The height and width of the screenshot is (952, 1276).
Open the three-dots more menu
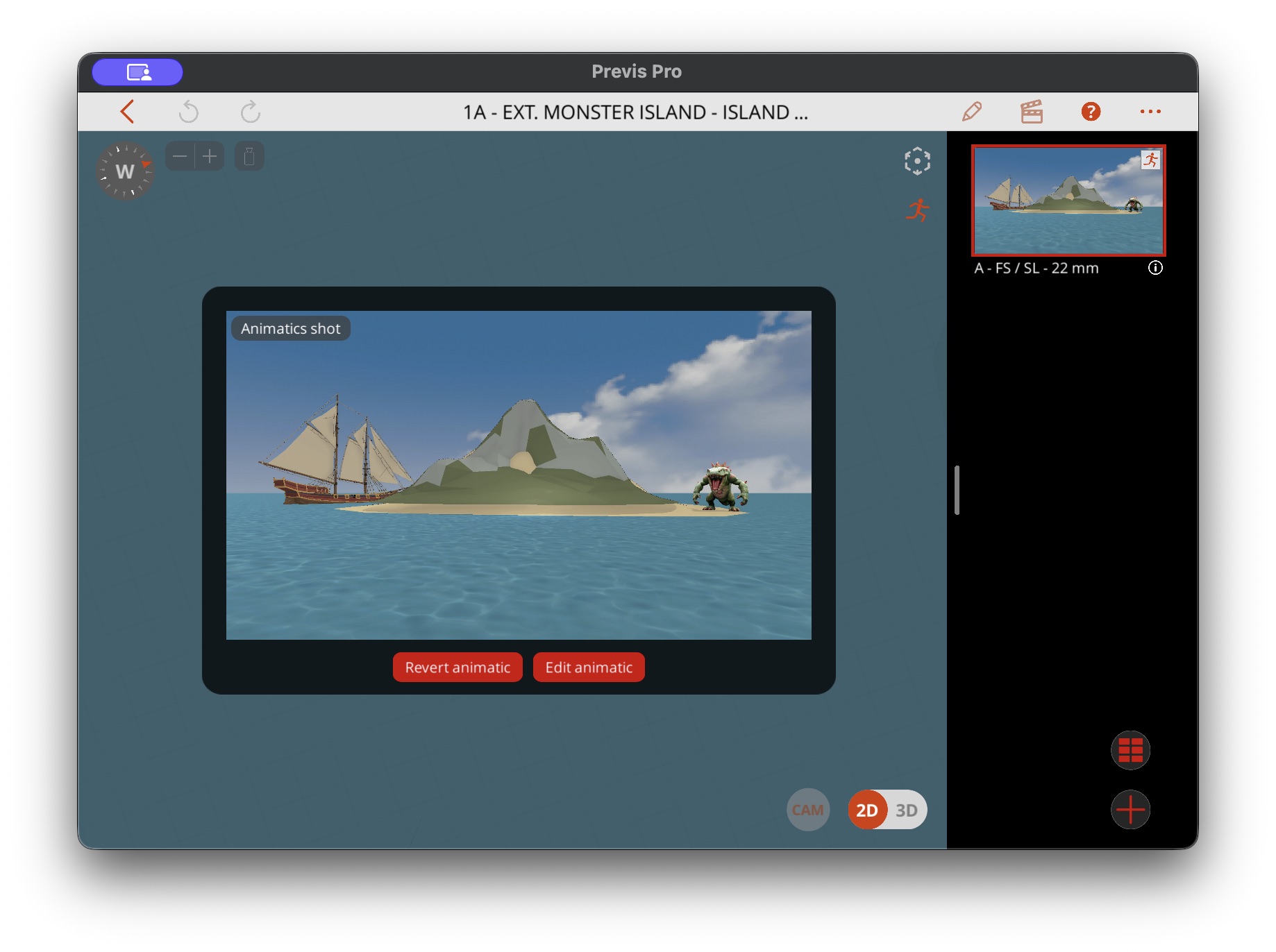click(1150, 112)
